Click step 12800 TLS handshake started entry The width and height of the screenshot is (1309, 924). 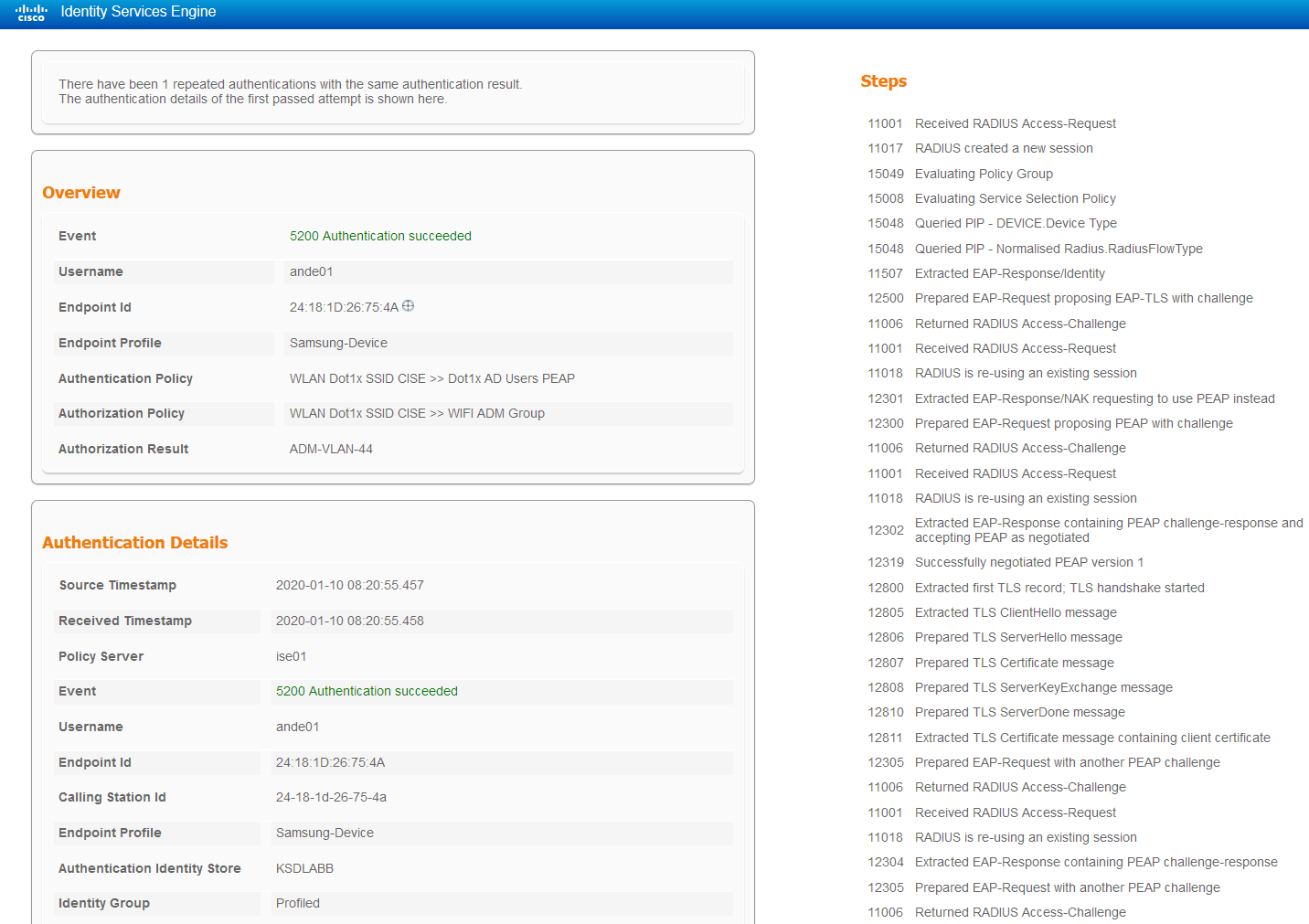pos(1059,588)
